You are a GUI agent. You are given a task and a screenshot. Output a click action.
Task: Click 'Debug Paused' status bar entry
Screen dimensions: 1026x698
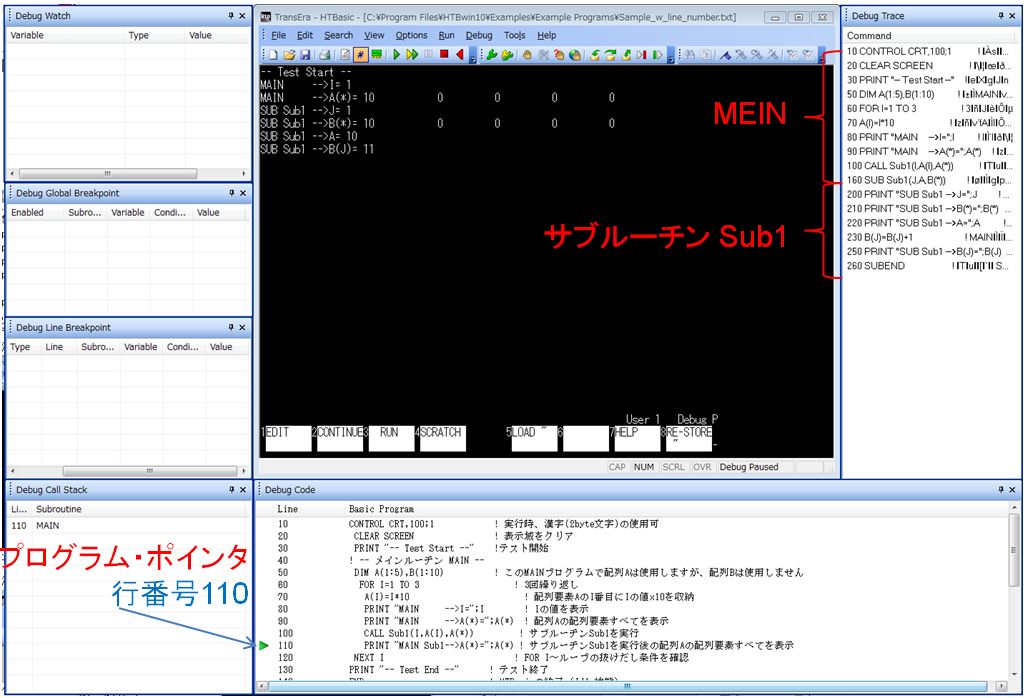tap(749, 467)
